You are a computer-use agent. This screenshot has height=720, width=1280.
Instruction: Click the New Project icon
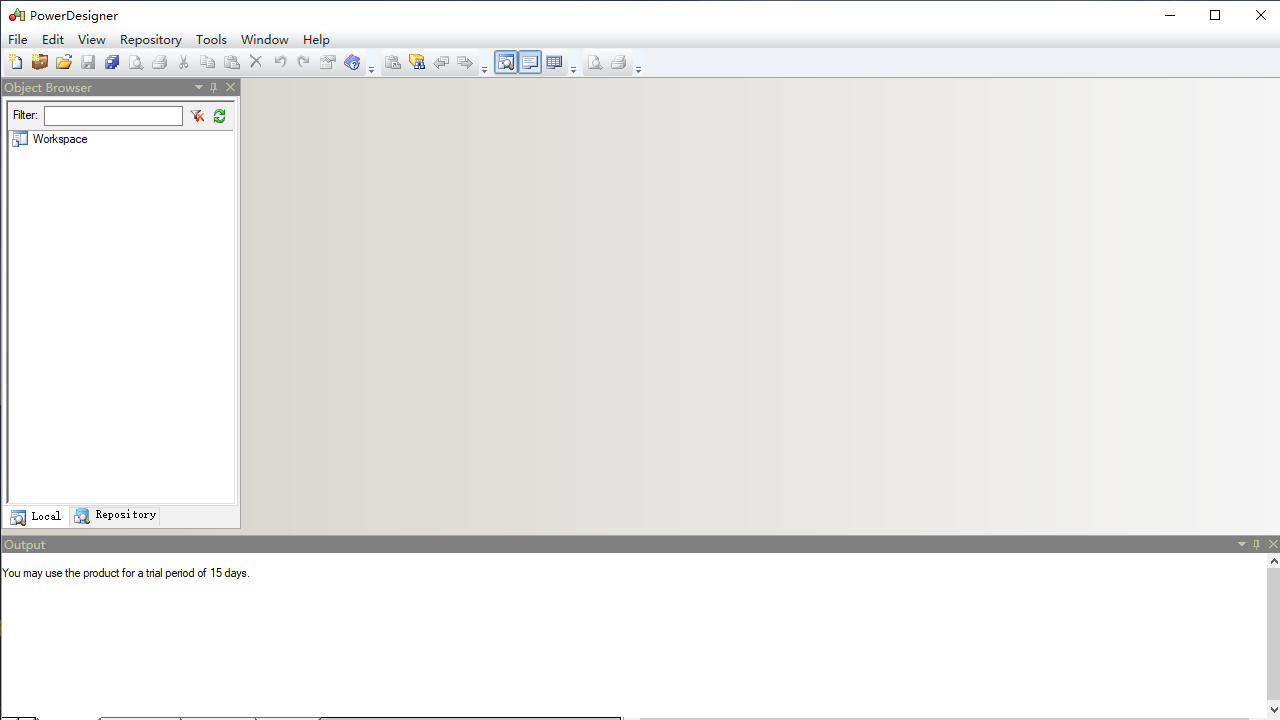[x=40, y=63]
